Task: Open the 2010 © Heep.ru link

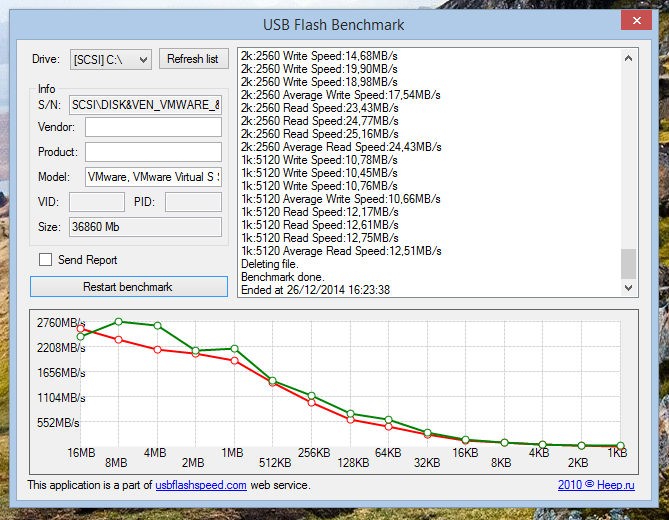Action: pyautogui.click(x=595, y=485)
